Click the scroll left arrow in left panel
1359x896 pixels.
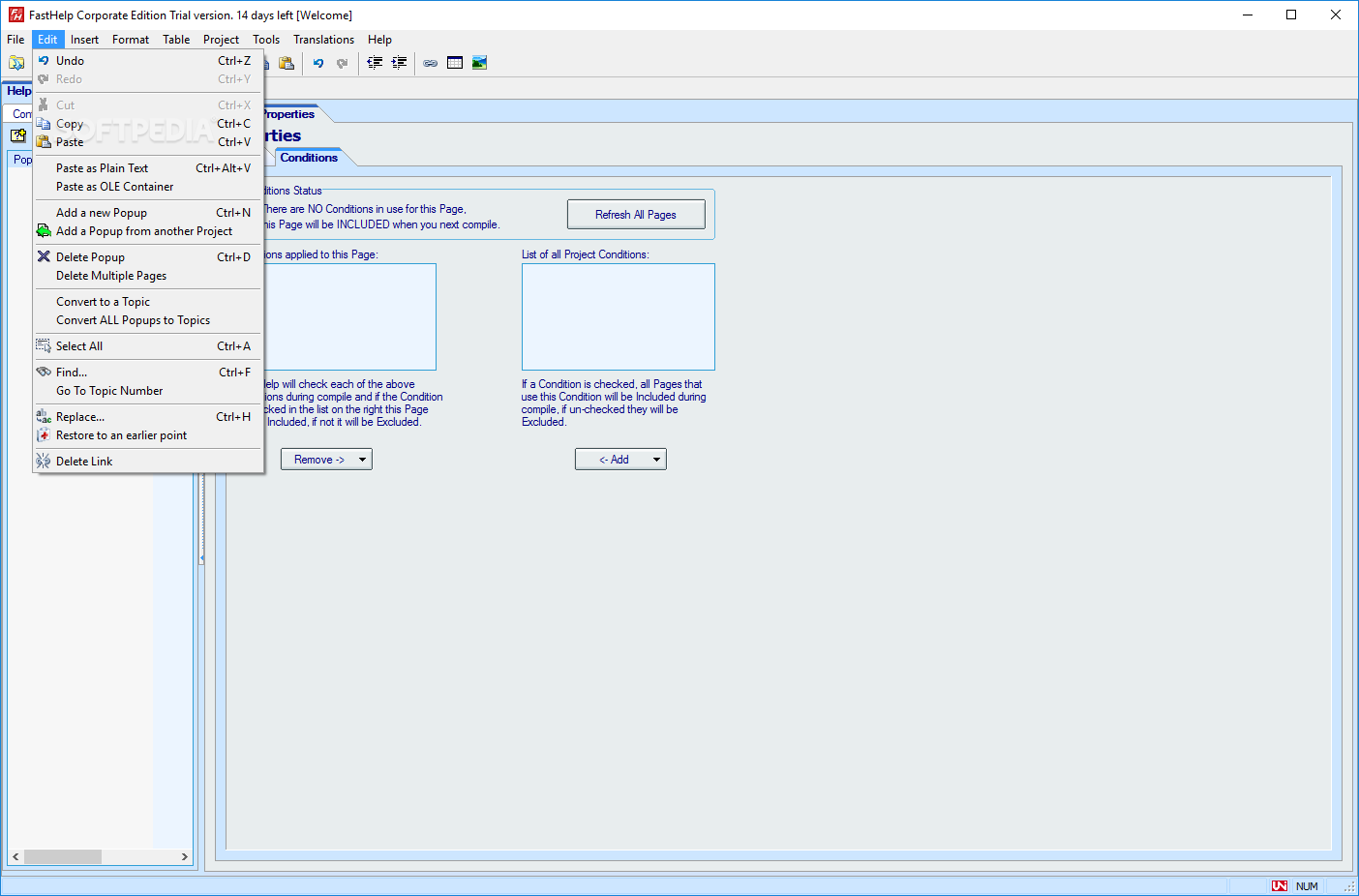15,857
